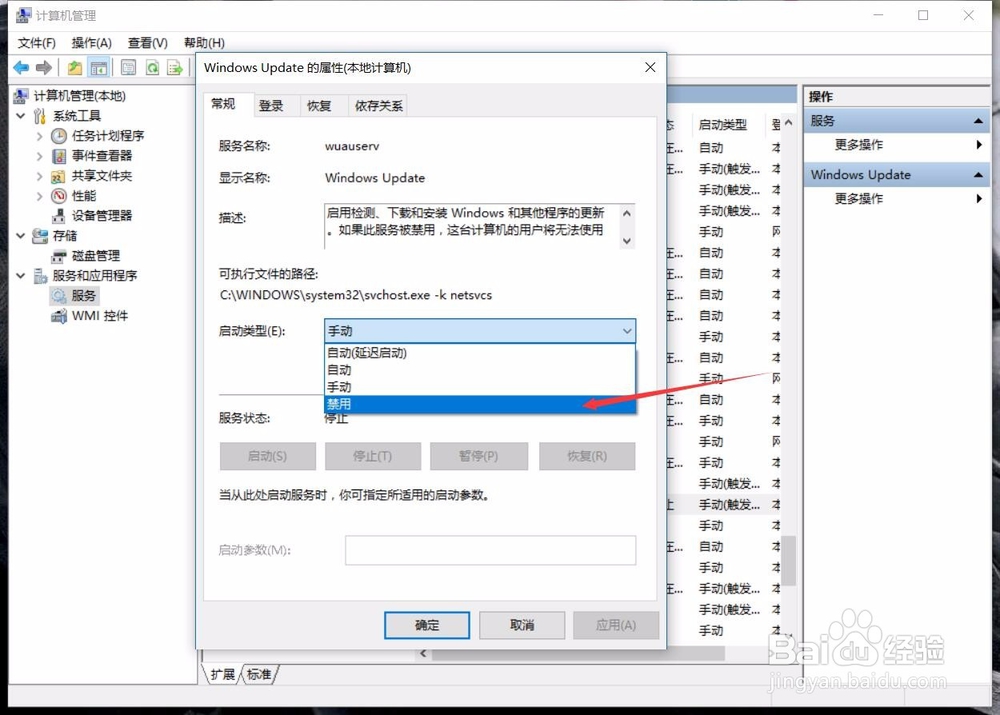This screenshot has height=715, width=1000.
Task: Click the 停止(T) service button
Action: pyautogui.click(x=372, y=457)
